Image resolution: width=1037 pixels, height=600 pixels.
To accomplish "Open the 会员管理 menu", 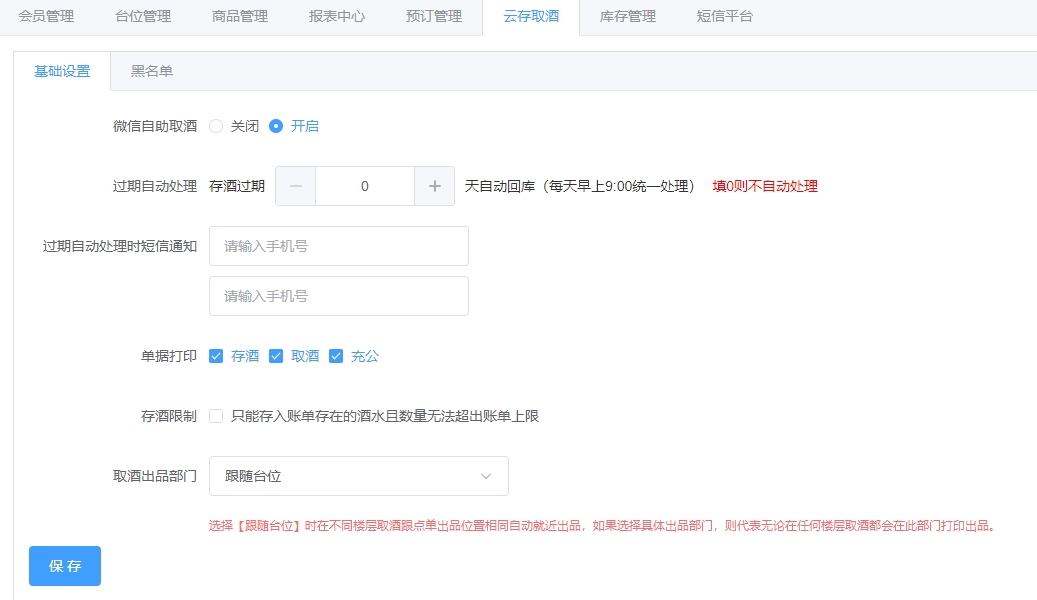I will pyautogui.click(x=46, y=16).
